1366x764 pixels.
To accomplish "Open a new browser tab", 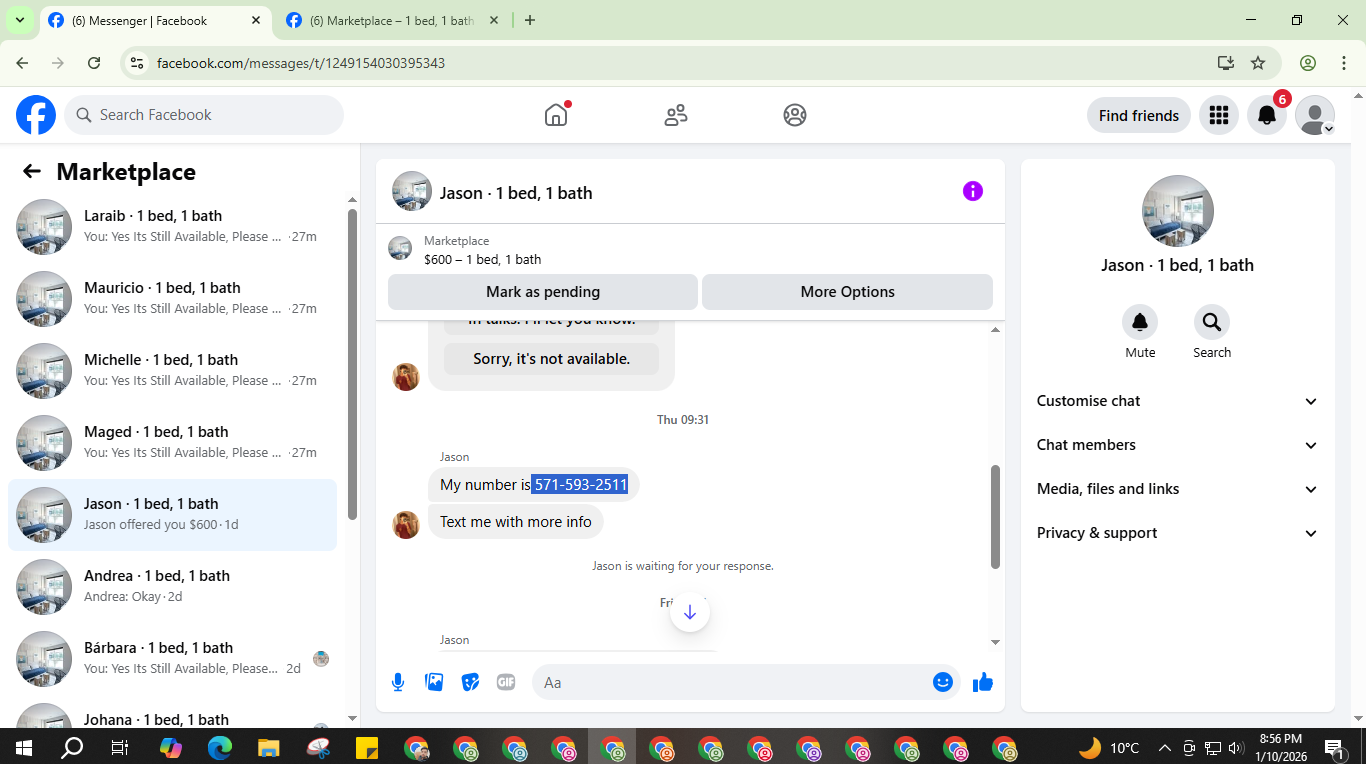I will [x=530, y=20].
